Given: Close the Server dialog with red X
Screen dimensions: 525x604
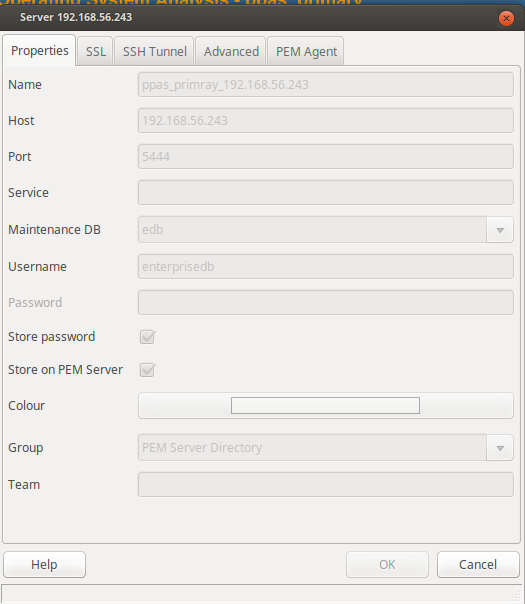Looking at the screenshot, I should [x=506, y=18].
